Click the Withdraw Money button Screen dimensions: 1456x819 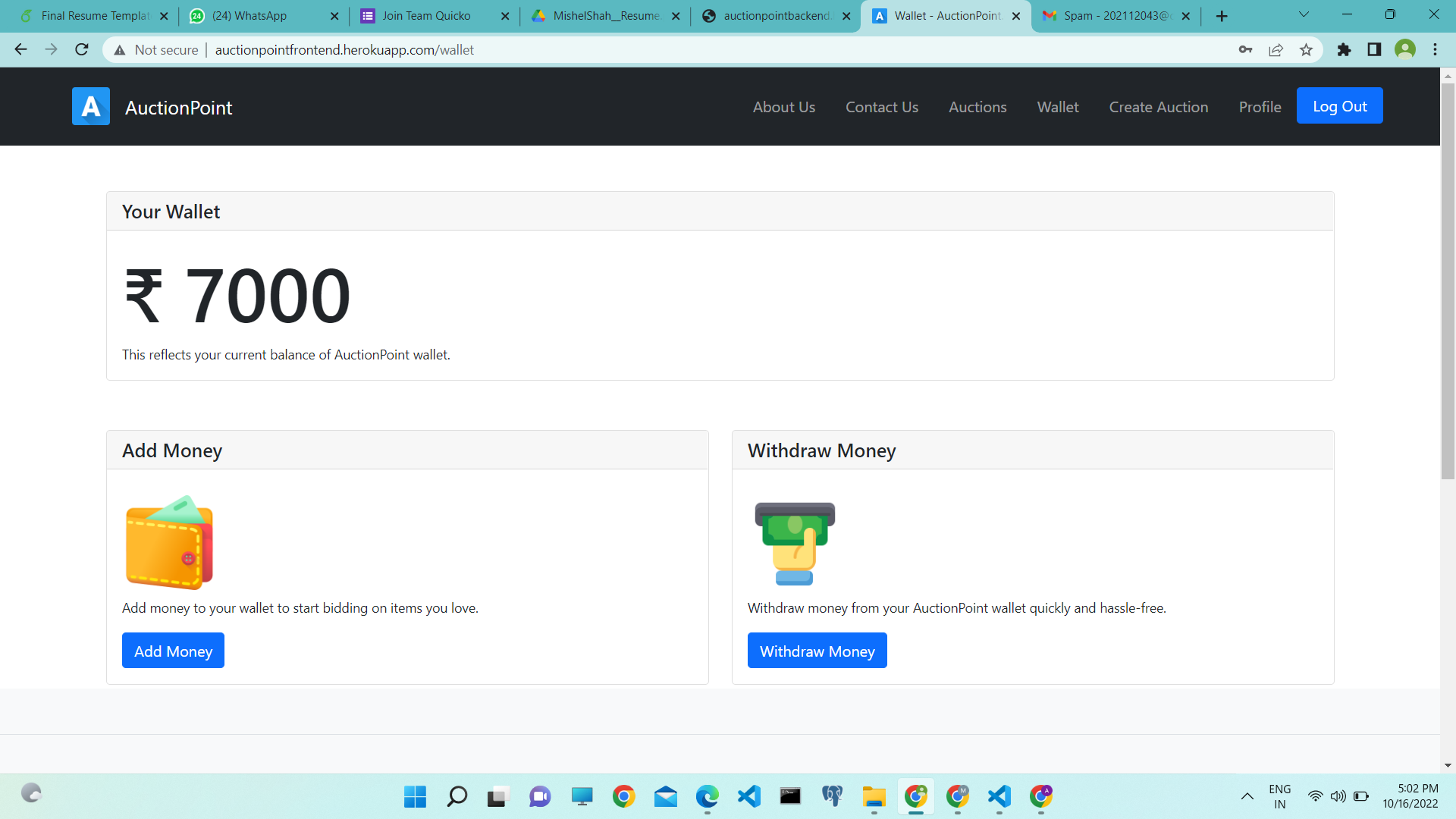pyautogui.click(x=817, y=650)
